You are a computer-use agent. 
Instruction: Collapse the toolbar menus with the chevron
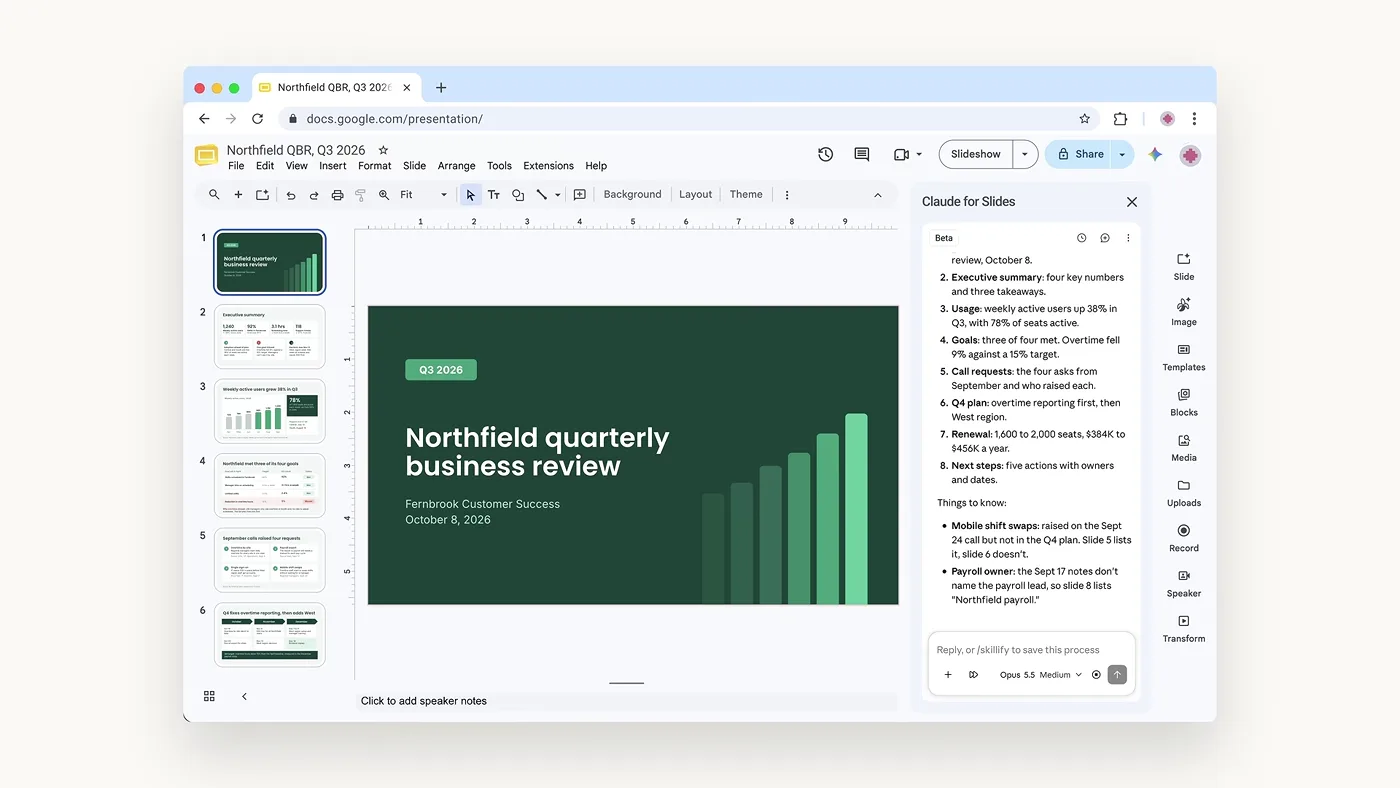878,195
